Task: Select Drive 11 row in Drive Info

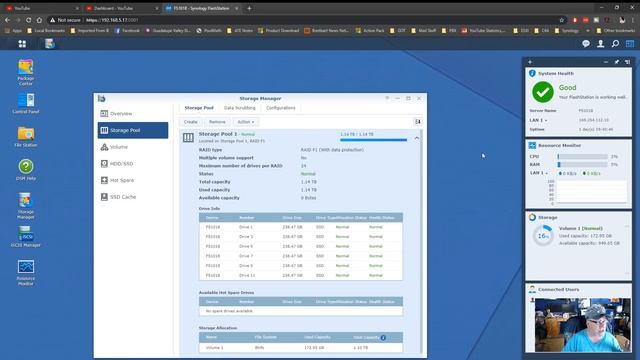Action: pos(301,276)
